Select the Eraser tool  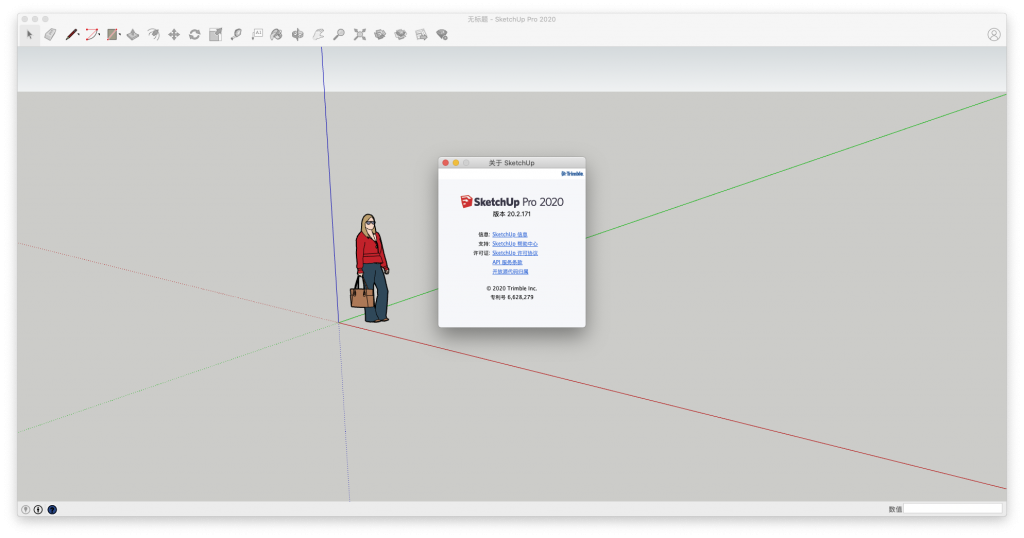[x=50, y=35]
